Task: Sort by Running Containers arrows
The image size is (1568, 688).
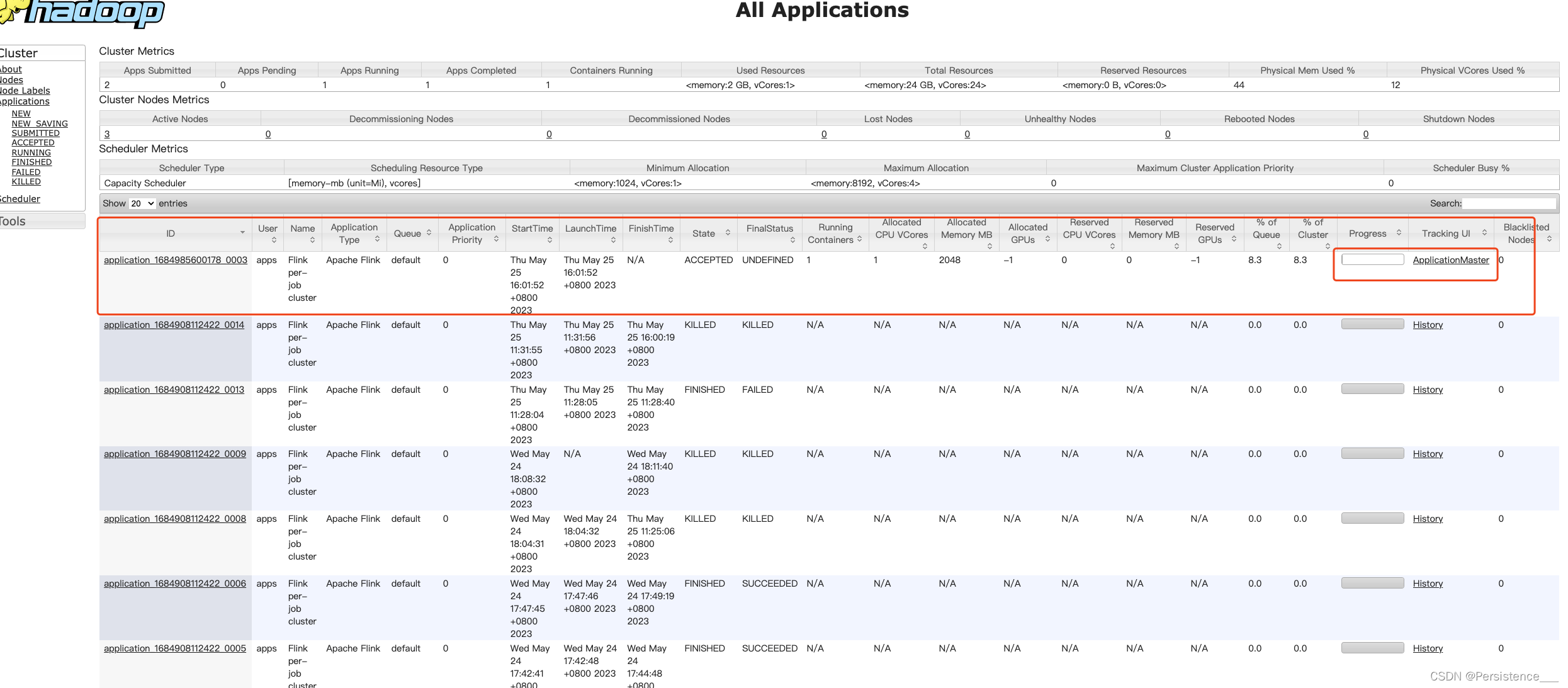Action: click(x=859, y=239)
